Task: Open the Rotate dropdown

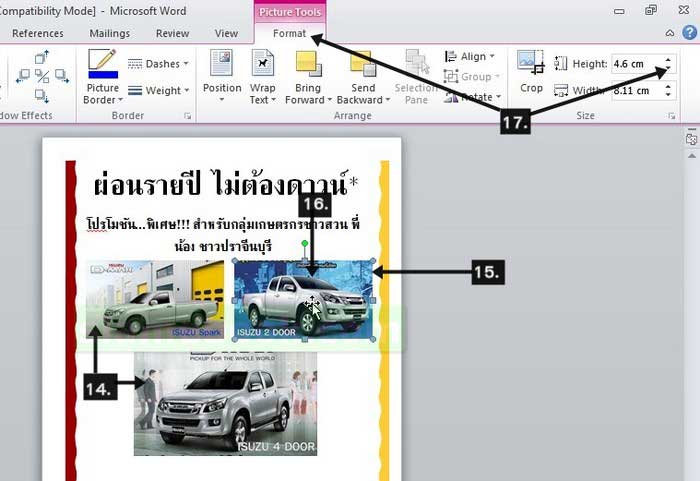Action: click(473, 97)
